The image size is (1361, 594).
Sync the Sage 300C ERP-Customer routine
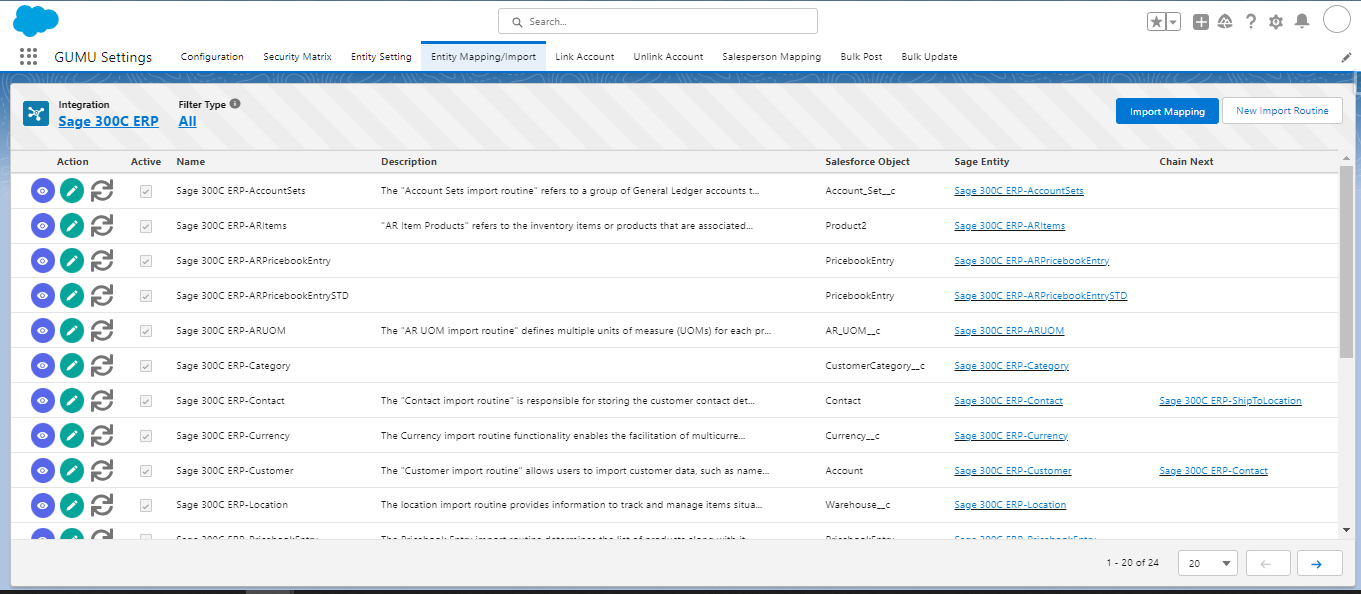coord(101,471)
